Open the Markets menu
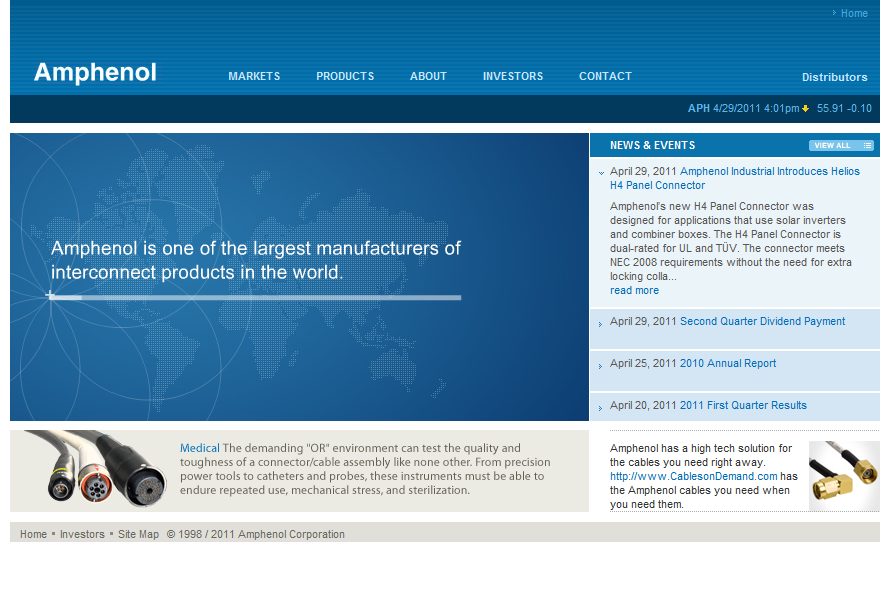The image size is (890, 602). point(254,76)
